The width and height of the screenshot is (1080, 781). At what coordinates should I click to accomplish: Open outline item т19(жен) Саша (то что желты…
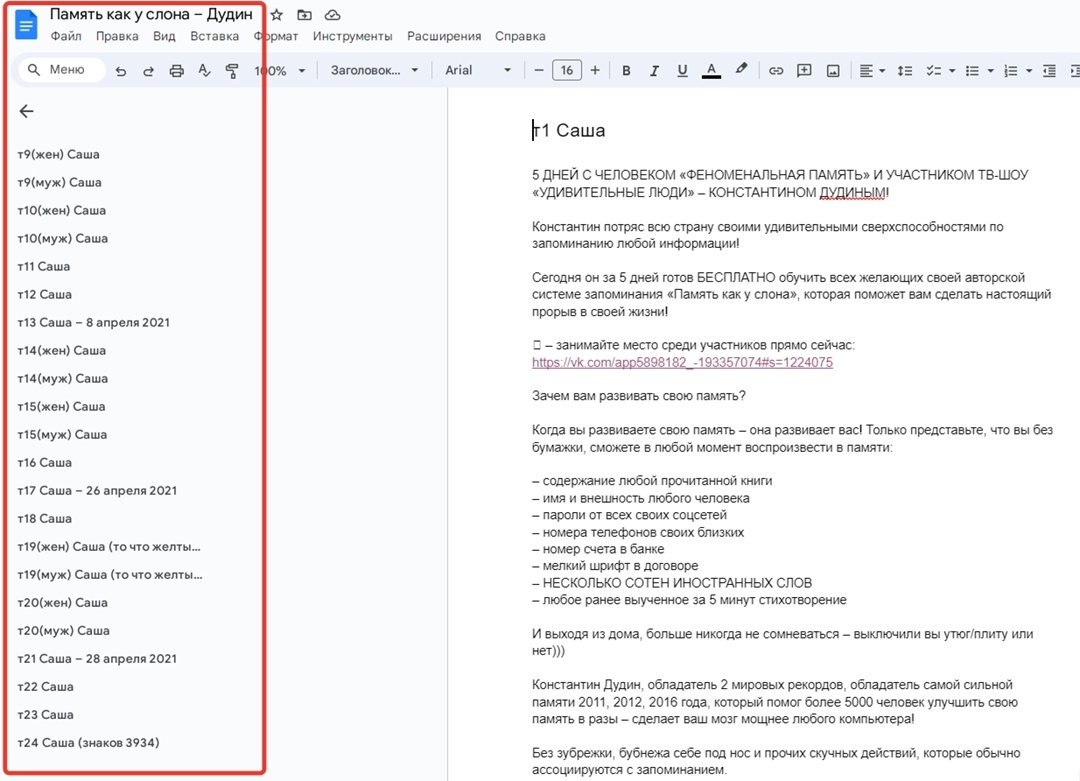(x=109, y=547)
